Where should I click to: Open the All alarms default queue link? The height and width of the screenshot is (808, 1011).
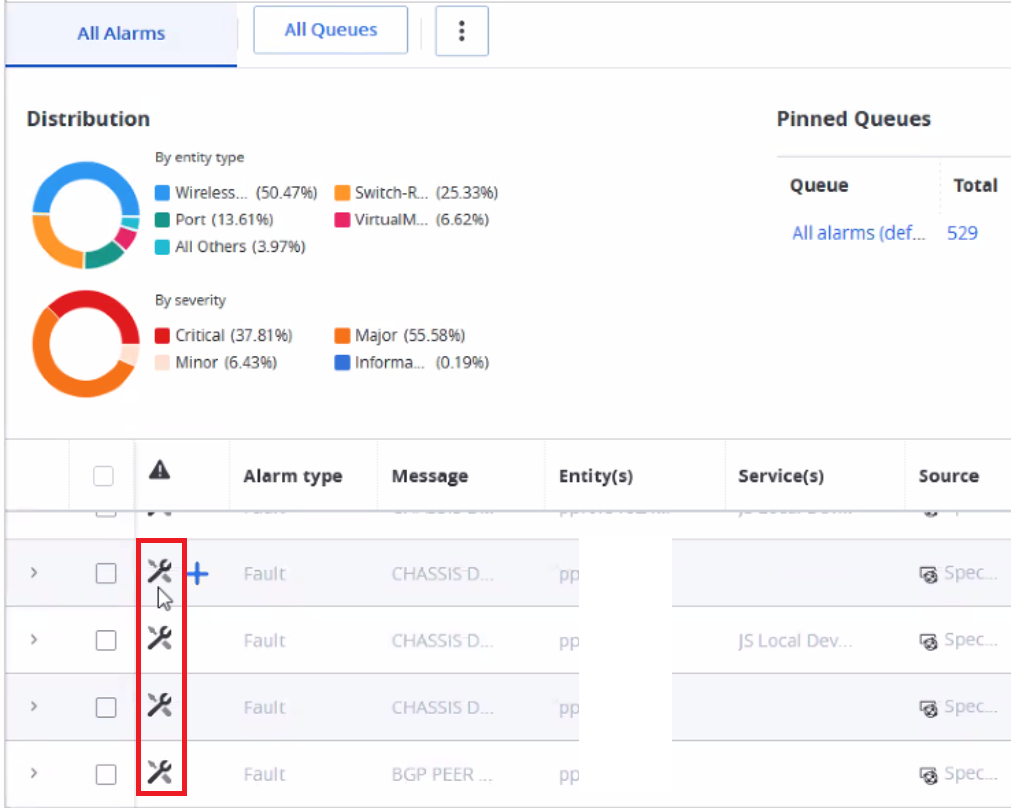858,233
